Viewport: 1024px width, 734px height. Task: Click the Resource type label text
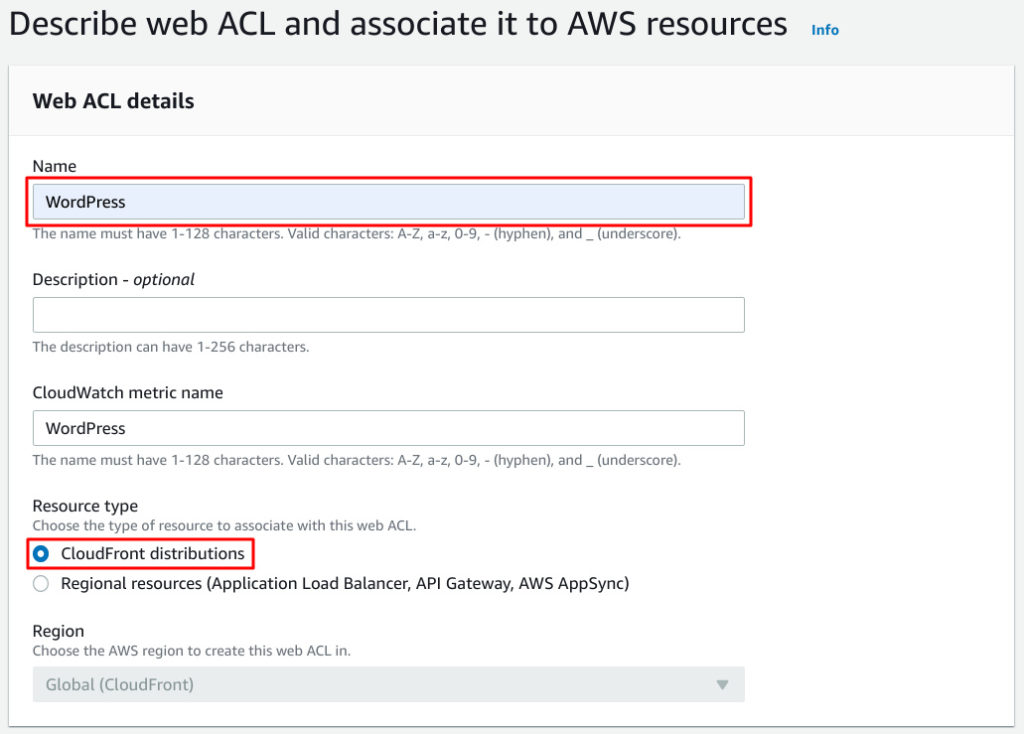(x=85, y=506)
